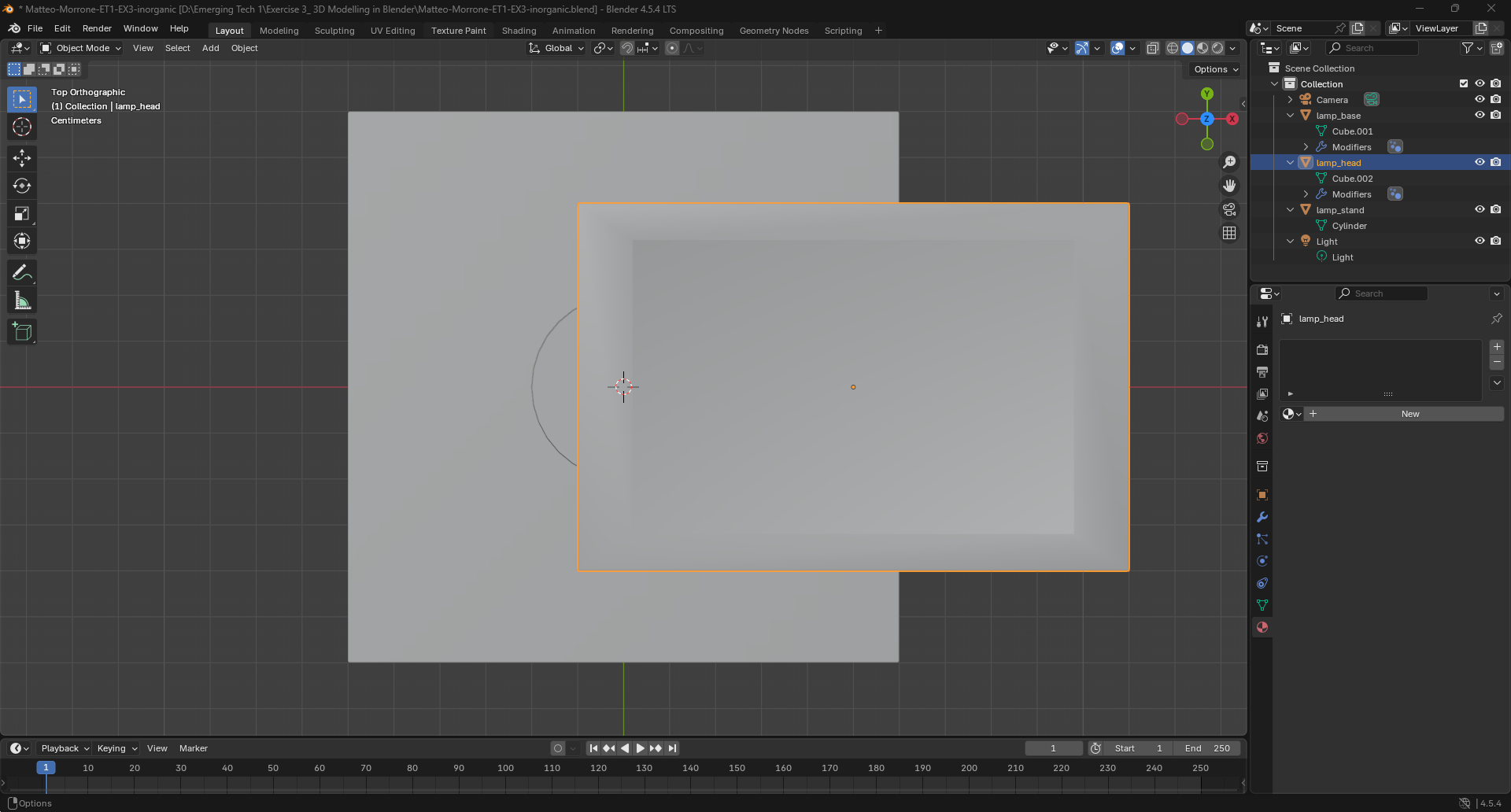Select the Rotate tool in the toolbar

22,186
